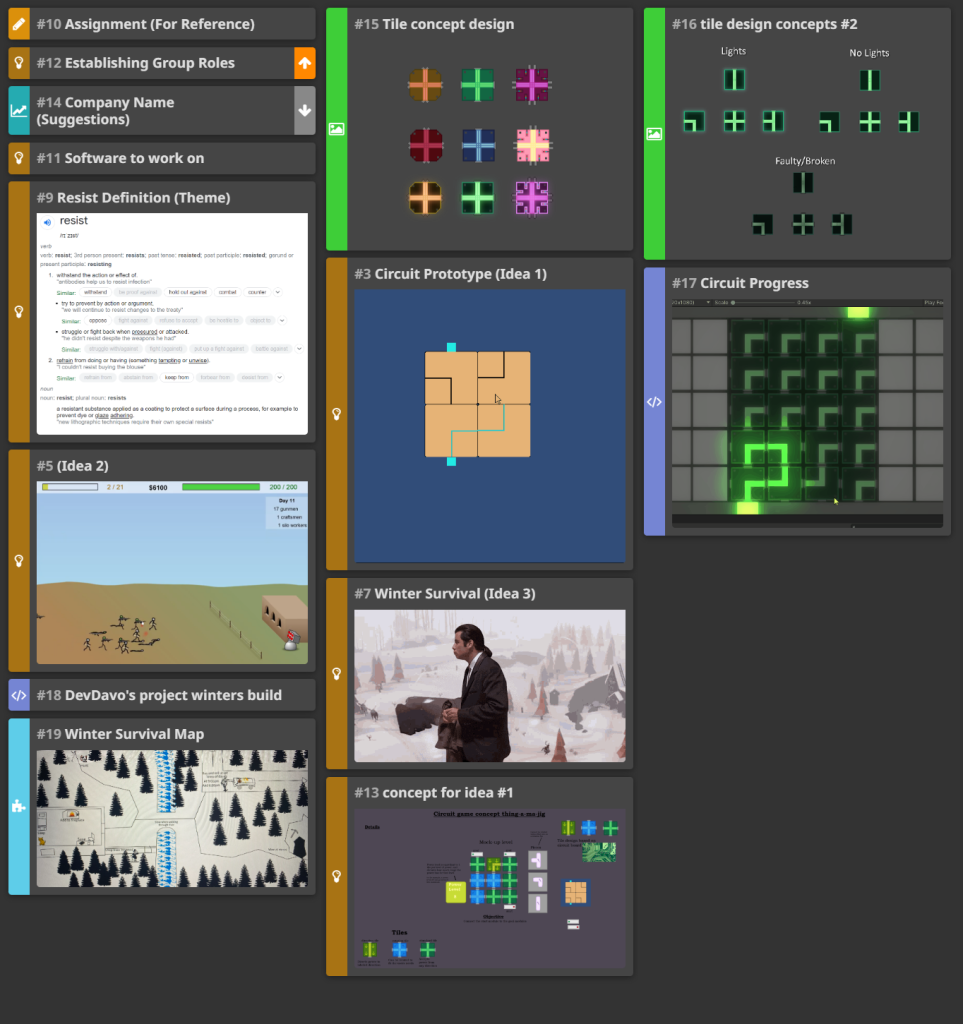
Task: Open Winter Survival meme thumbnail
Action: pyautogui.click(x=490, y=686)
